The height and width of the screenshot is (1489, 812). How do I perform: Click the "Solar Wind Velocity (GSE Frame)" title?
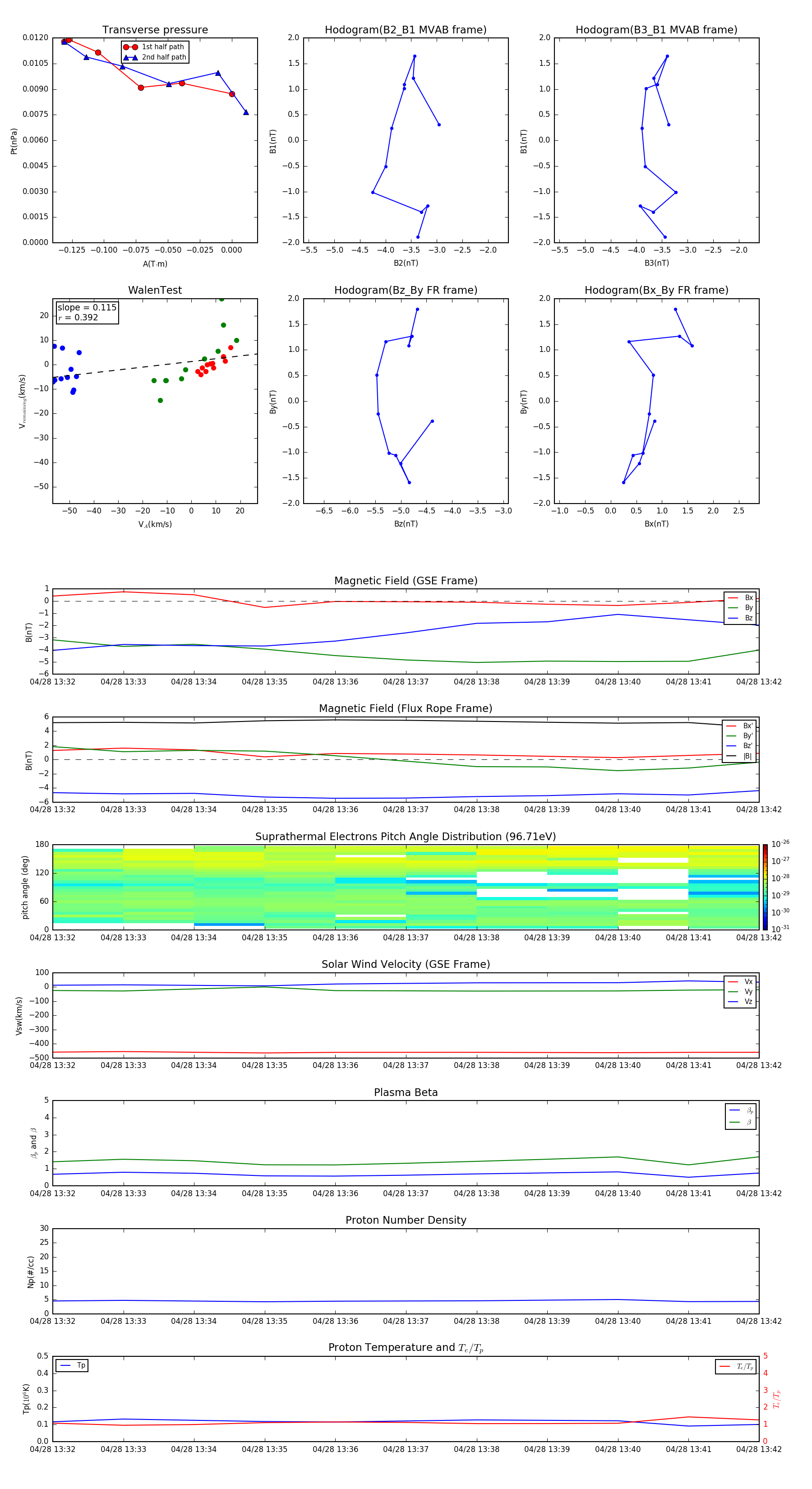tap(406, 964)
